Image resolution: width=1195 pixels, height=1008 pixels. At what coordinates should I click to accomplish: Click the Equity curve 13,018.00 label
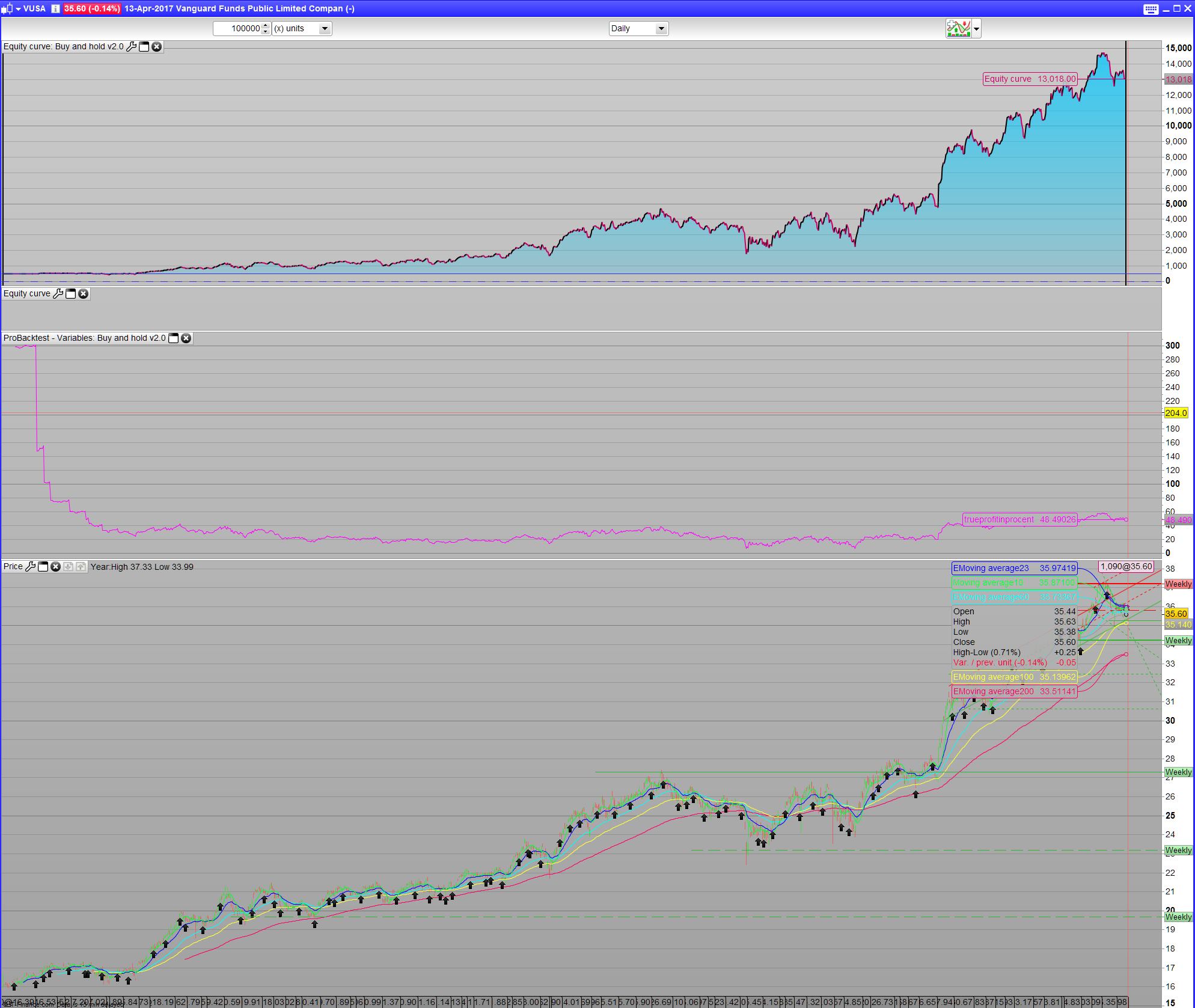tap(1029, 79)
